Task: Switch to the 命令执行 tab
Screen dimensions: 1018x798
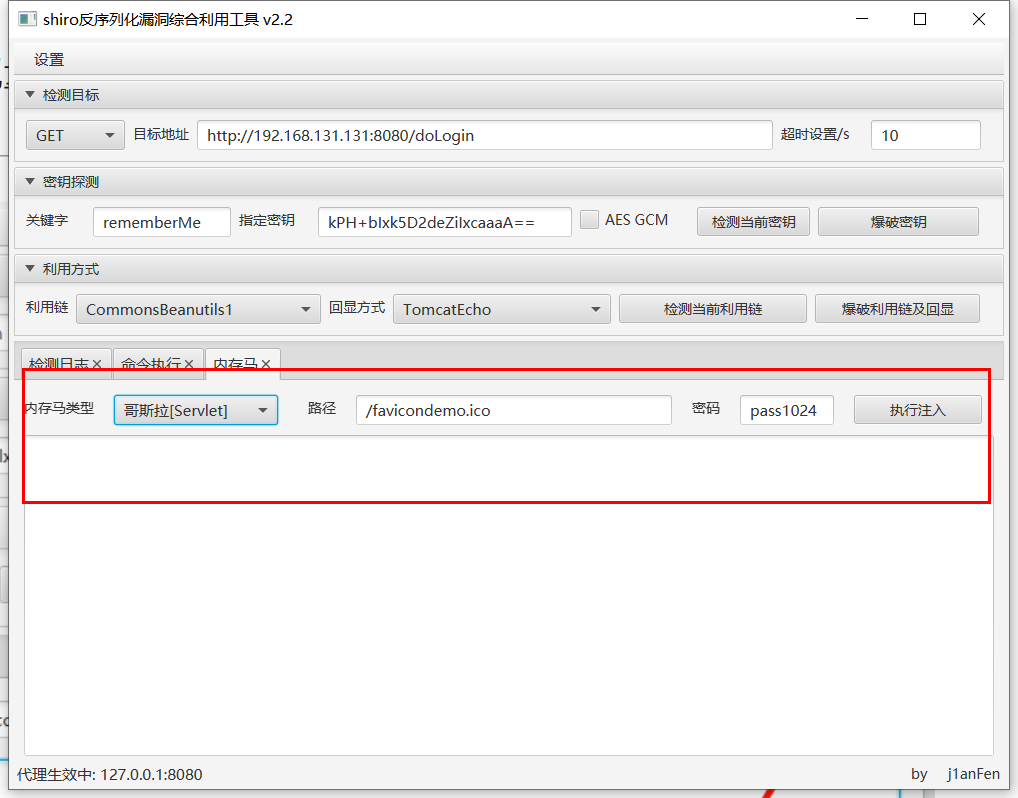Action: click(x=151, y=364)
